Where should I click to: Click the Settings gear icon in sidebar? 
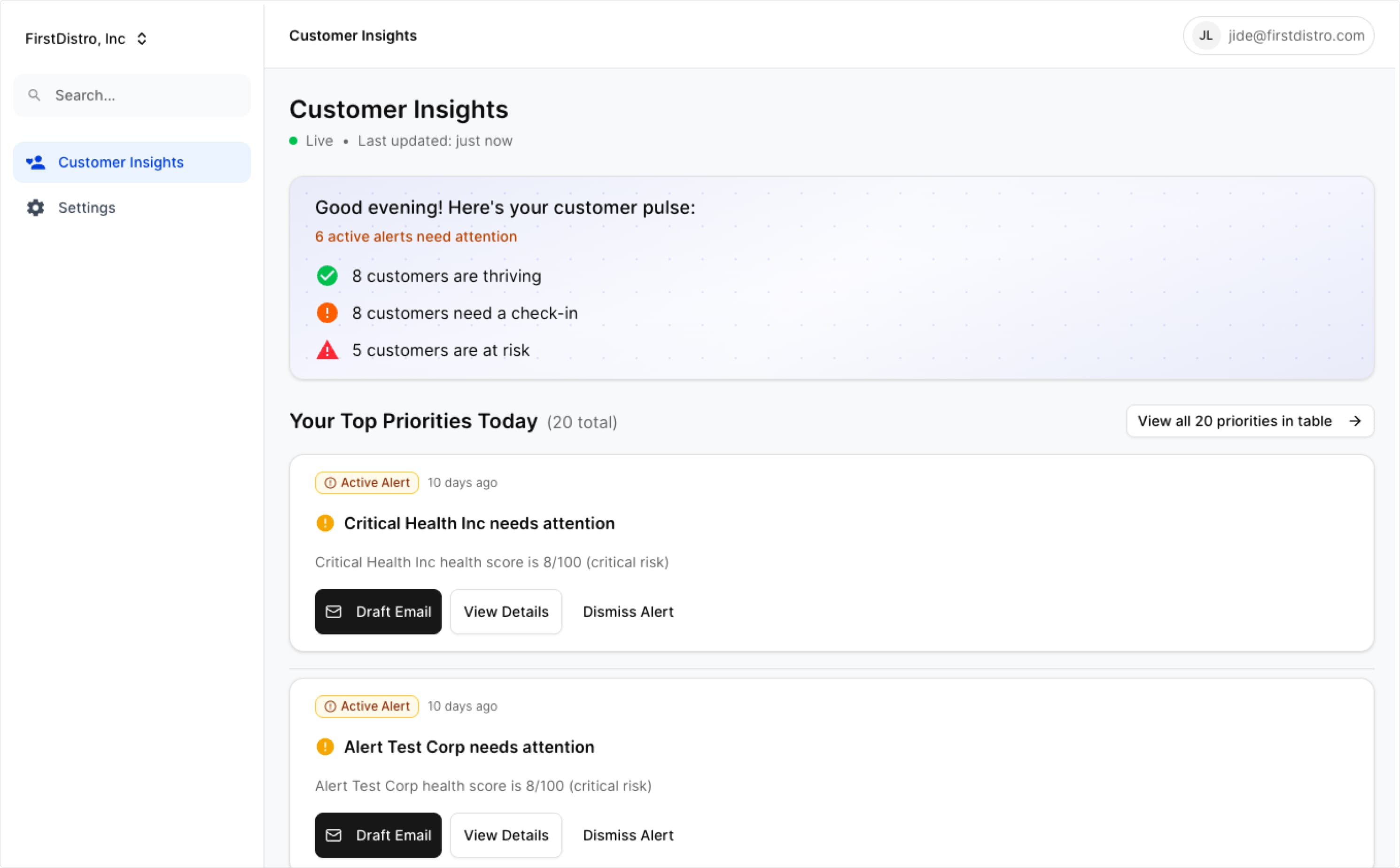36,208
